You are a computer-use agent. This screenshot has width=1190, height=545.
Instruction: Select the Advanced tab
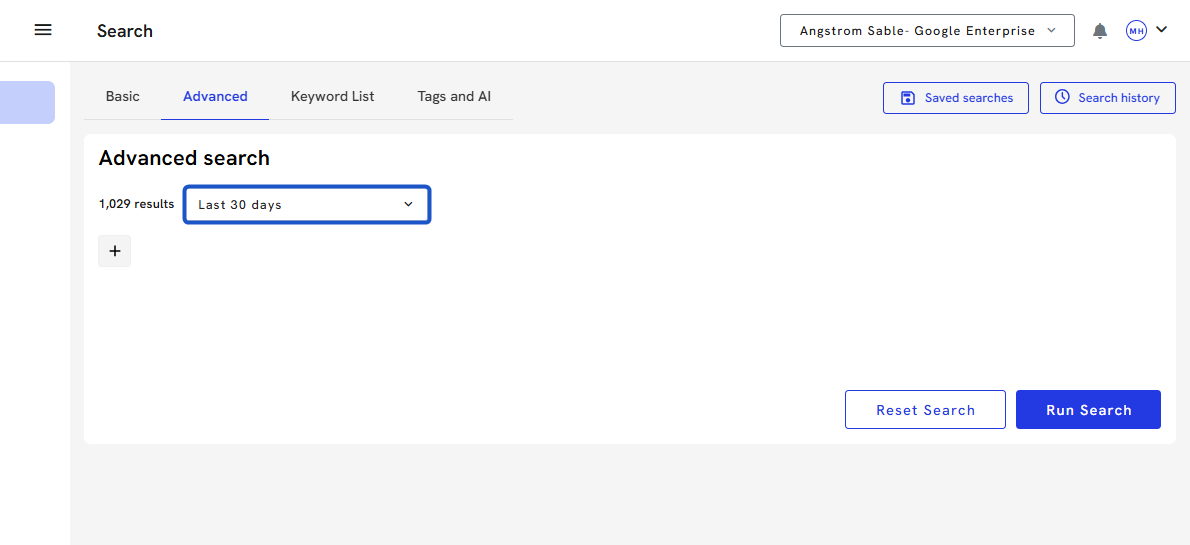(215, 97)
